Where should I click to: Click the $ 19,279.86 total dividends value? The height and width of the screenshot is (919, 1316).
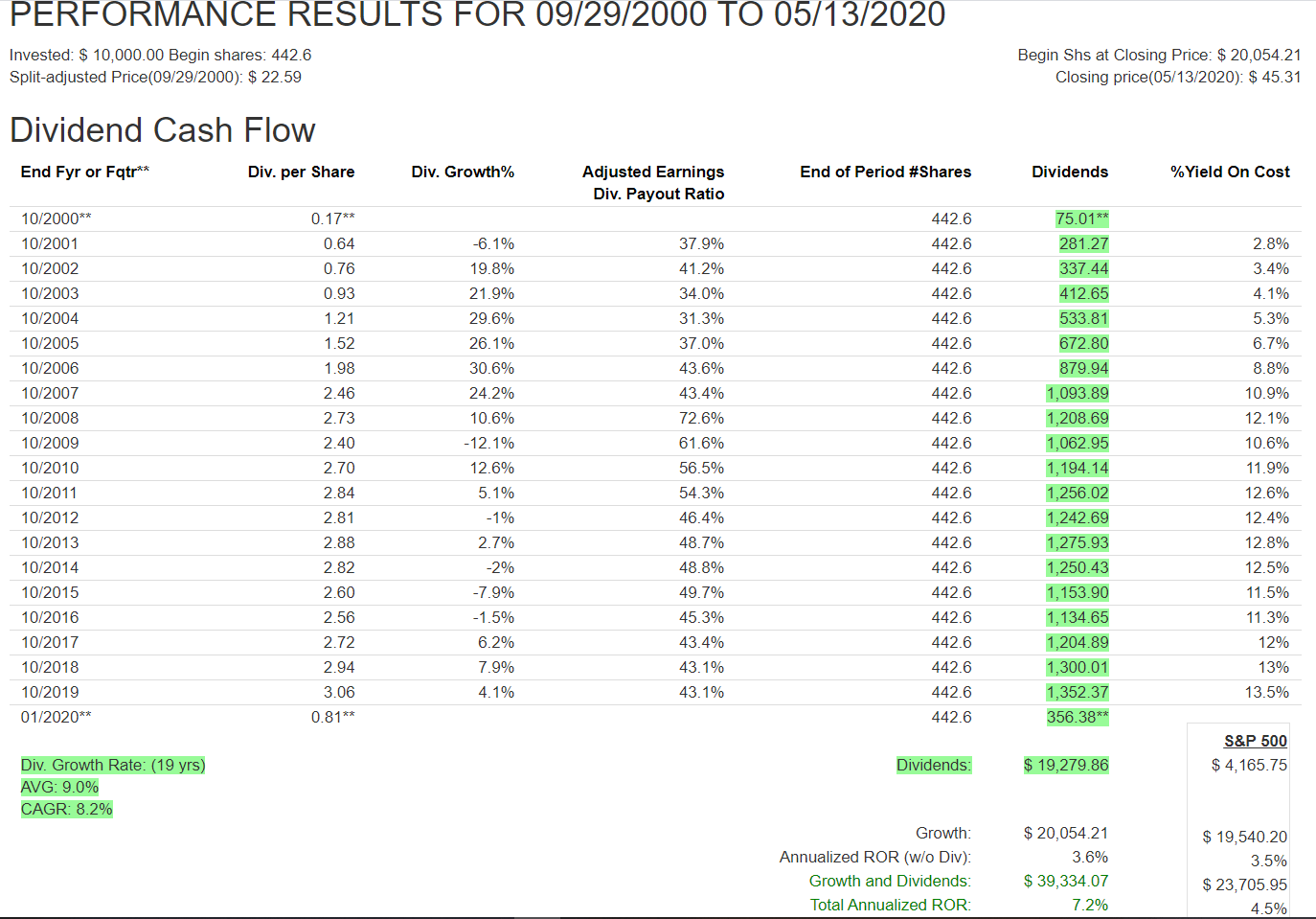pyautogui.click(x=1066, y=765)
